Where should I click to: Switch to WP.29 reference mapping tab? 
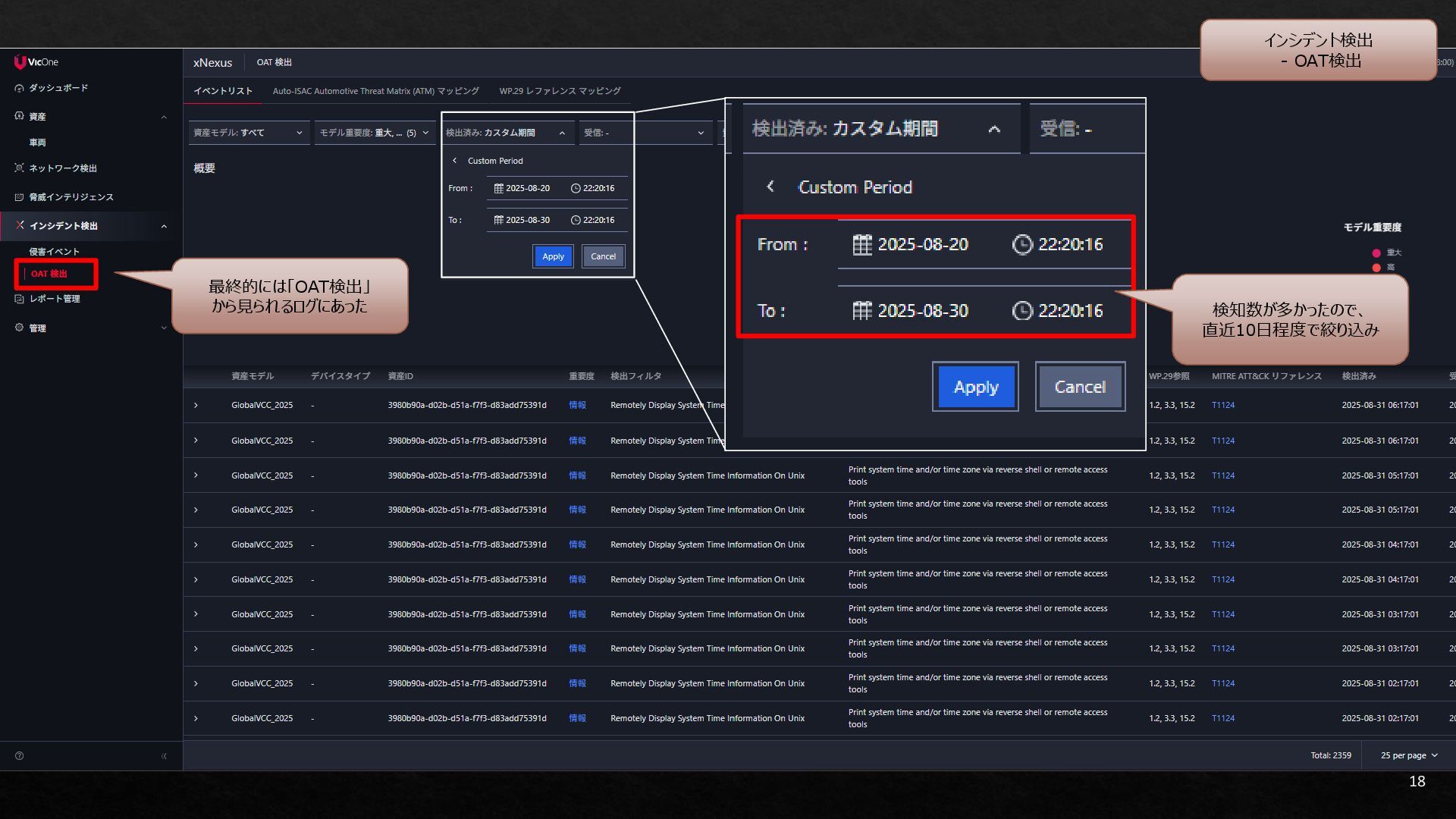560,91
